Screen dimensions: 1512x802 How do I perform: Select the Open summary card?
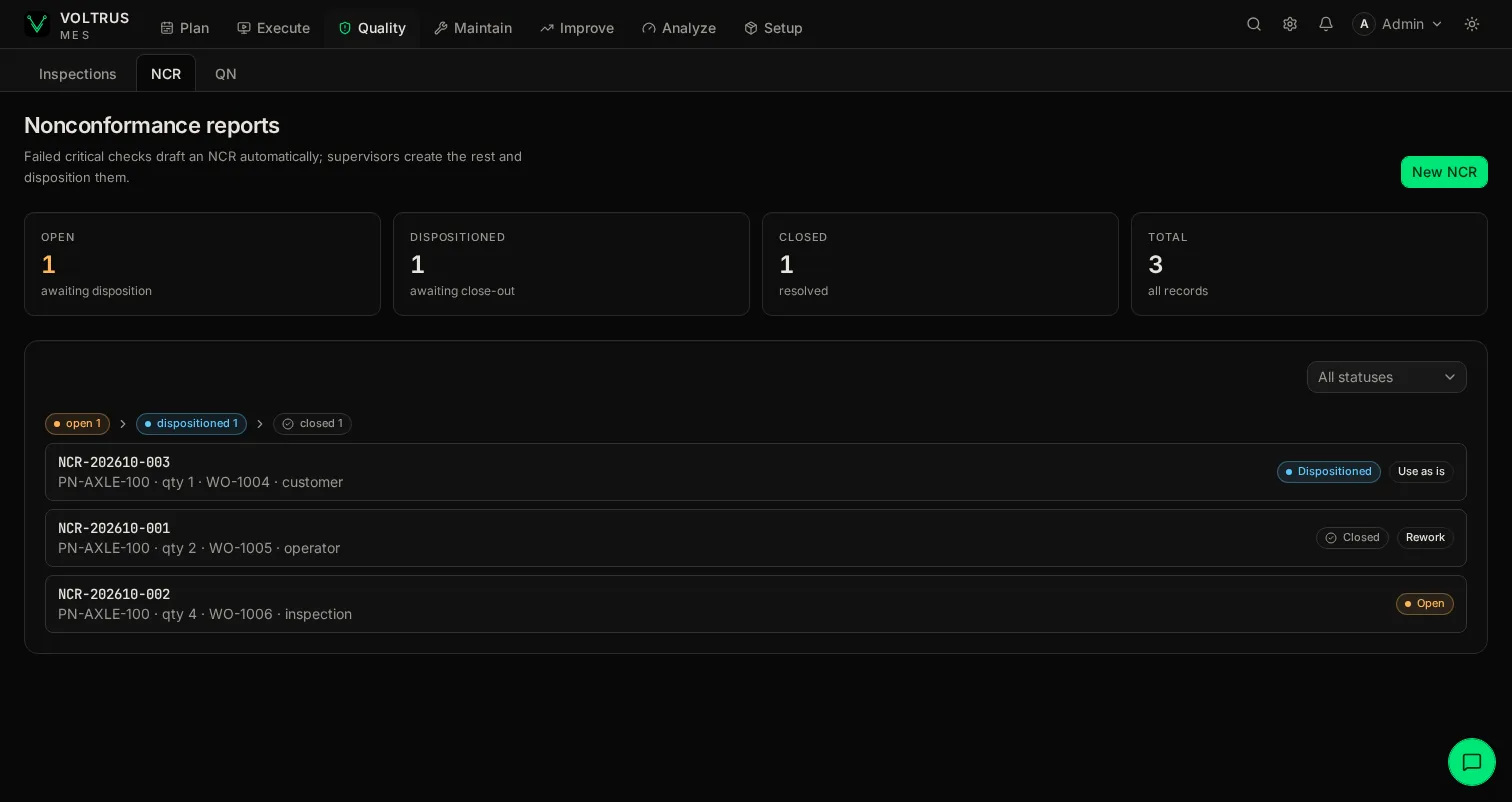click(202, 264)
